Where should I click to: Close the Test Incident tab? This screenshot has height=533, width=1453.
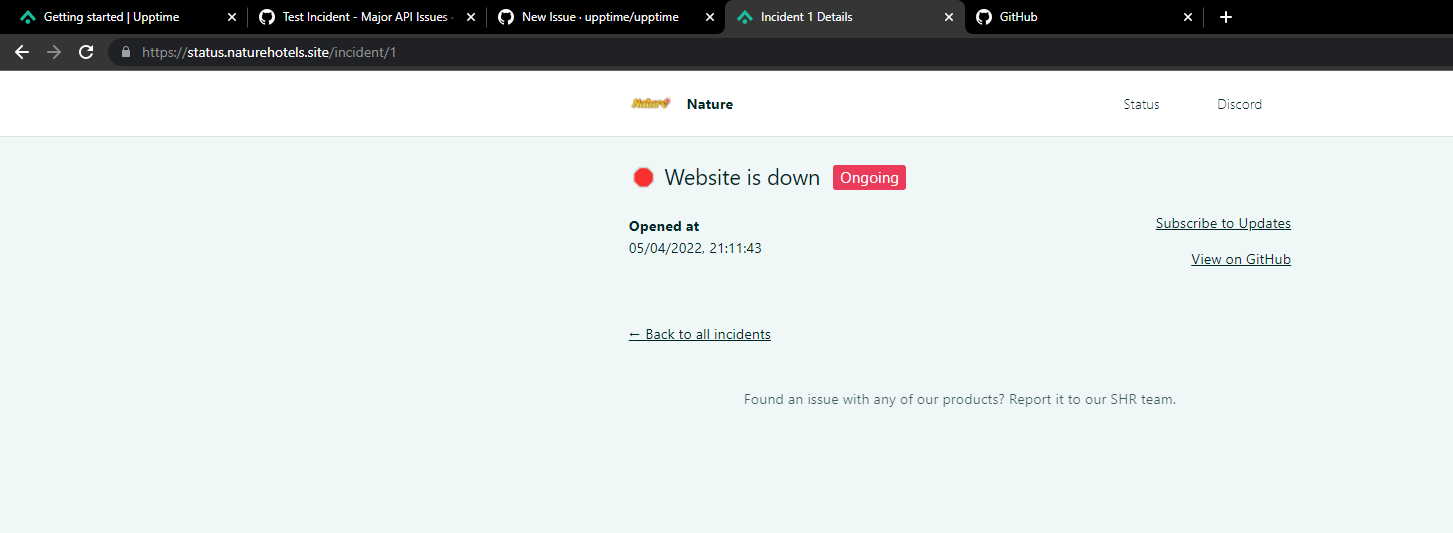coord(471,17)
